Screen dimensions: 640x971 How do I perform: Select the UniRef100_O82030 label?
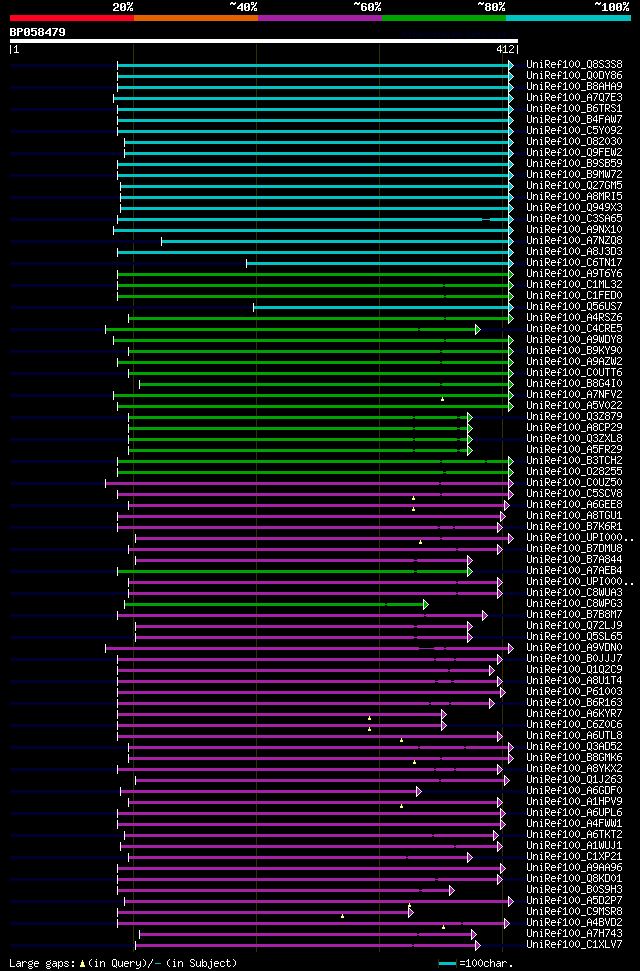(574, 142)
